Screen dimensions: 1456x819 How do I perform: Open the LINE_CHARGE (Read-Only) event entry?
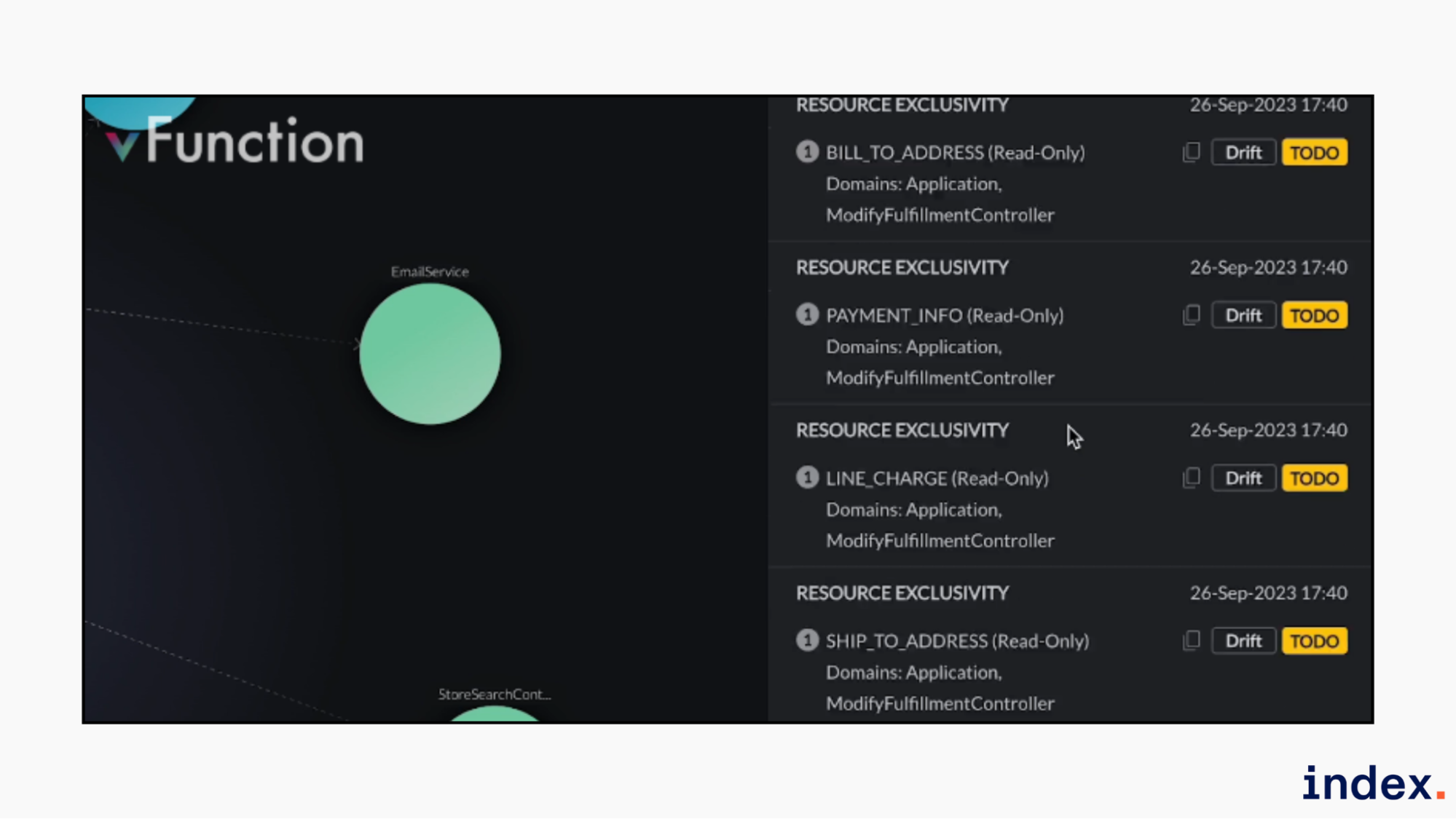coord(937,478)
